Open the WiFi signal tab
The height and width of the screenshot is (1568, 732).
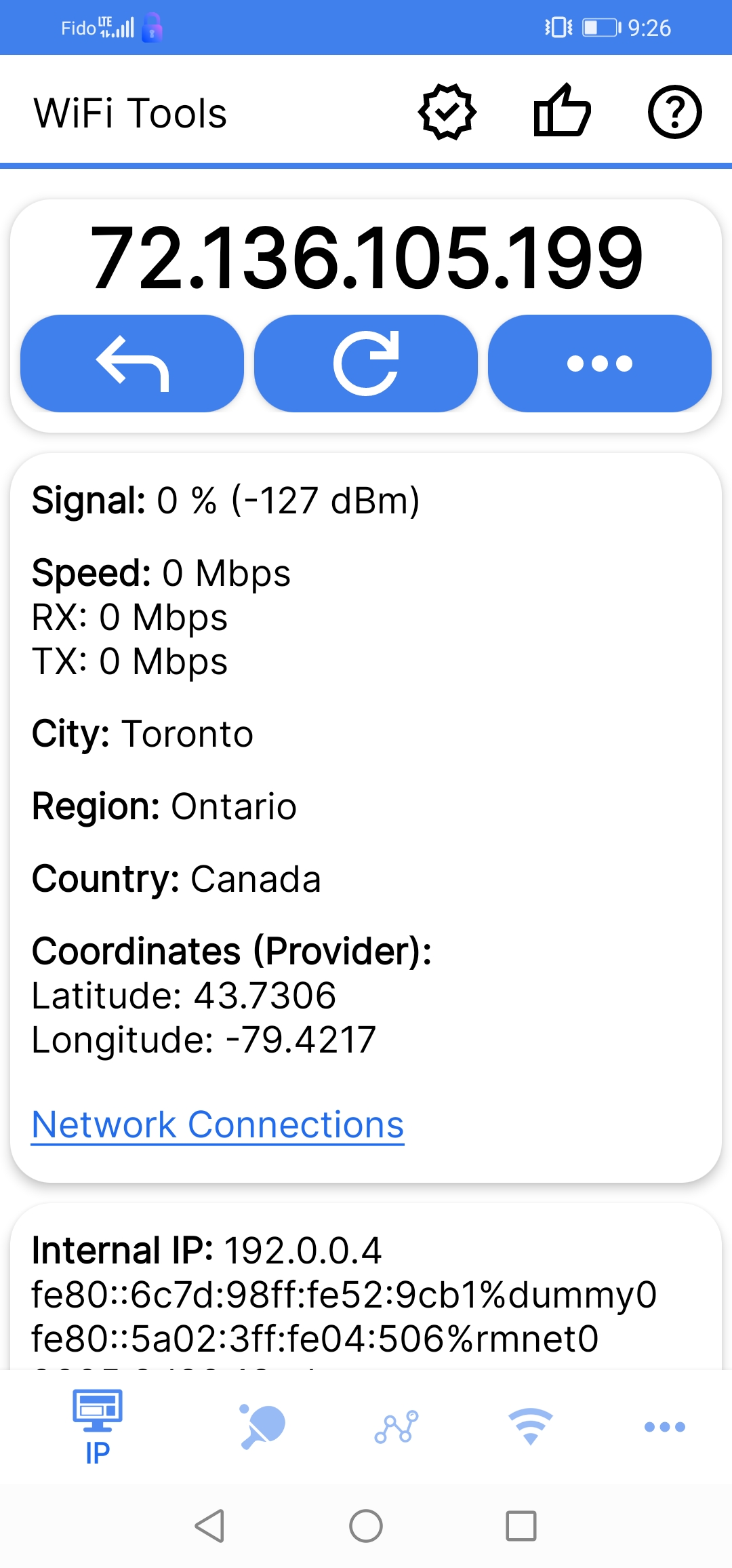pyautogui.click(x=531, y=1426)
